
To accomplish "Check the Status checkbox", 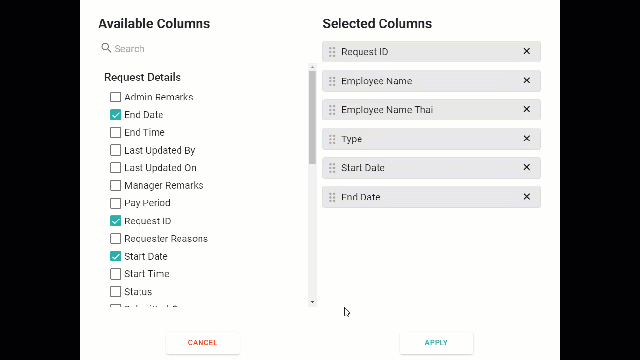I will (116, 291).
